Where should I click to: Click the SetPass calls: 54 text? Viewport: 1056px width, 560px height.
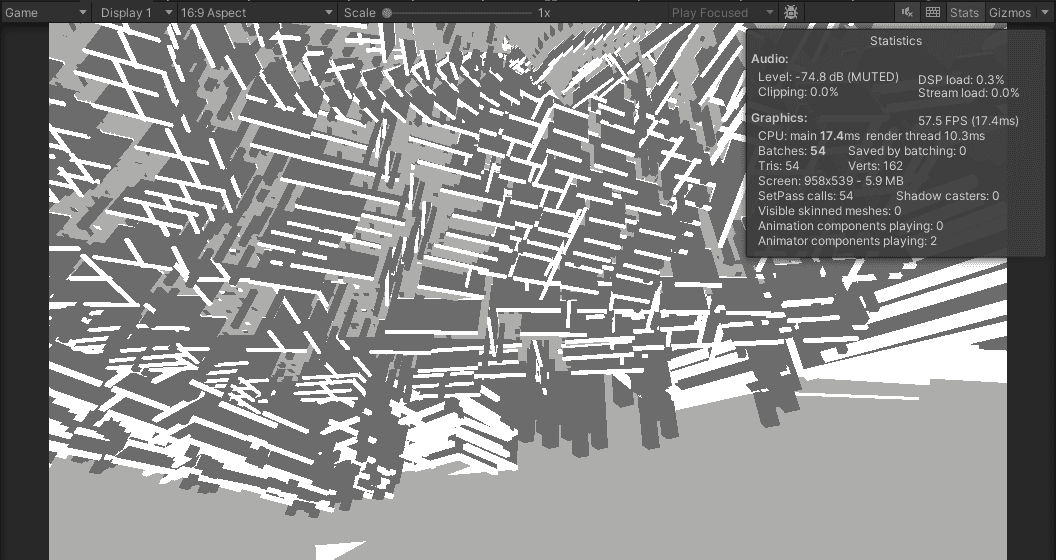pyautogui.click(x=805, y=196)
